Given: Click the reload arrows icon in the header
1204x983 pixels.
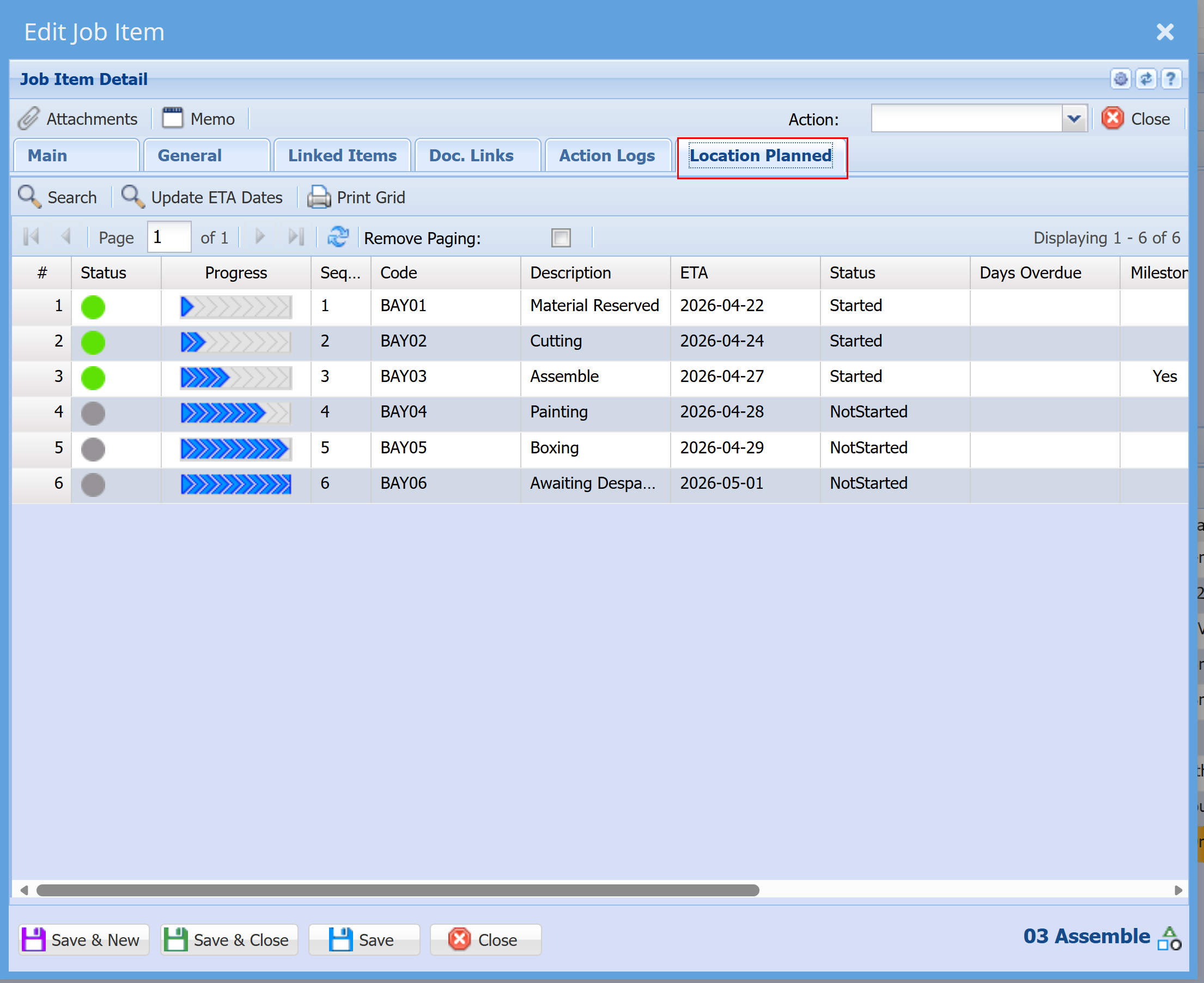Looking at the screenshot, I should pos(1146,78).
